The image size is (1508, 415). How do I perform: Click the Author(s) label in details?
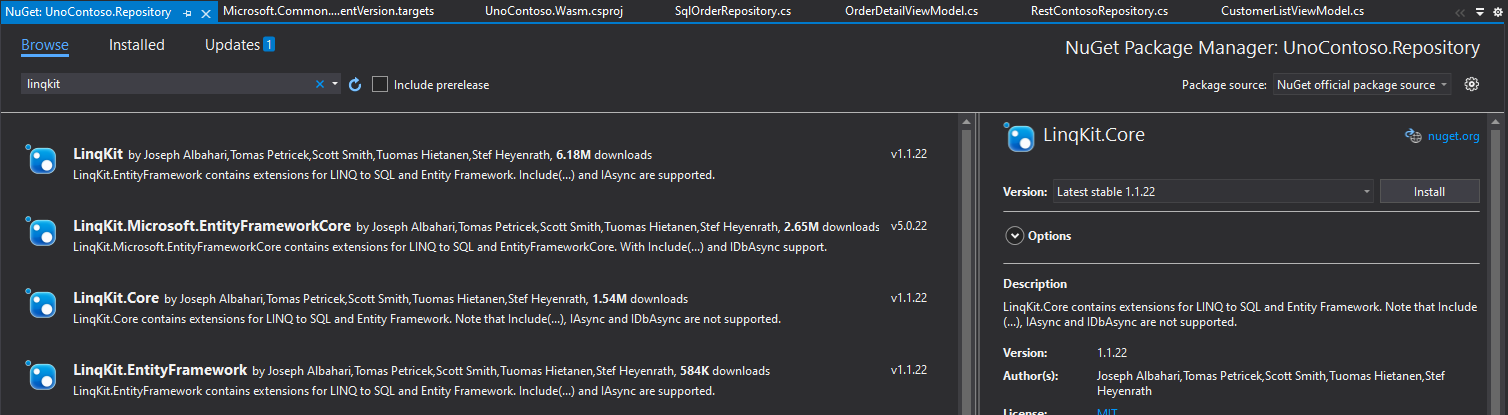click(x=1031, y=376)
